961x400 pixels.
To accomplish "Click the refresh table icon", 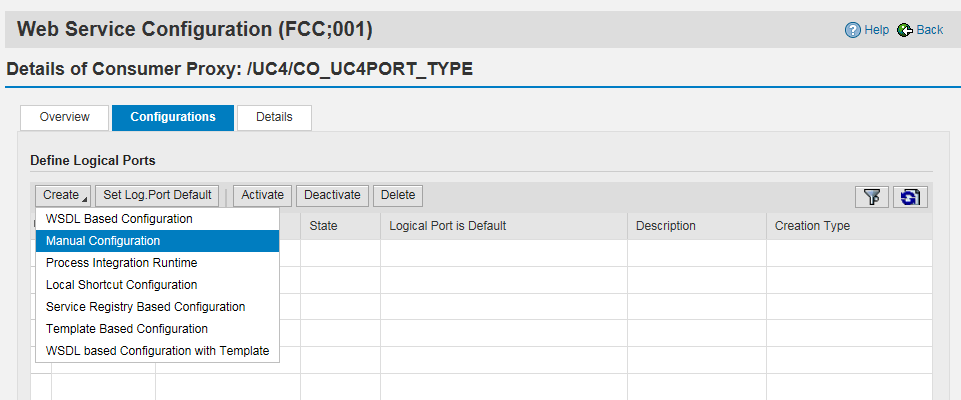I will [x=909, y=197].
